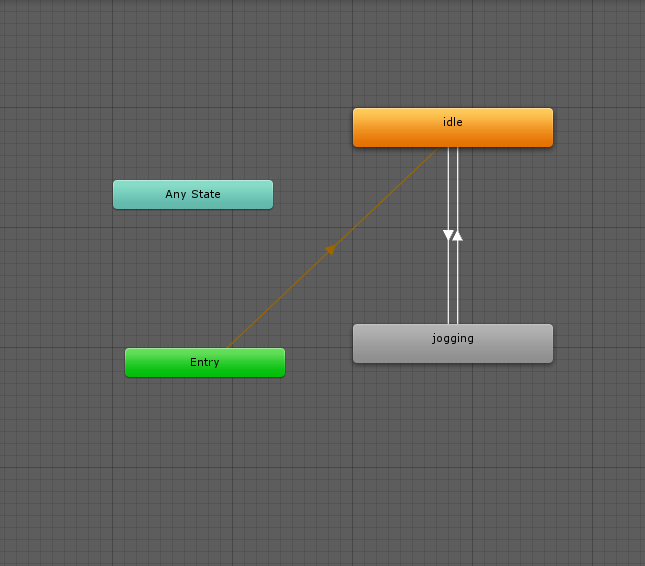Click orange transition line just above Entry node

click(x=238, y=338)
